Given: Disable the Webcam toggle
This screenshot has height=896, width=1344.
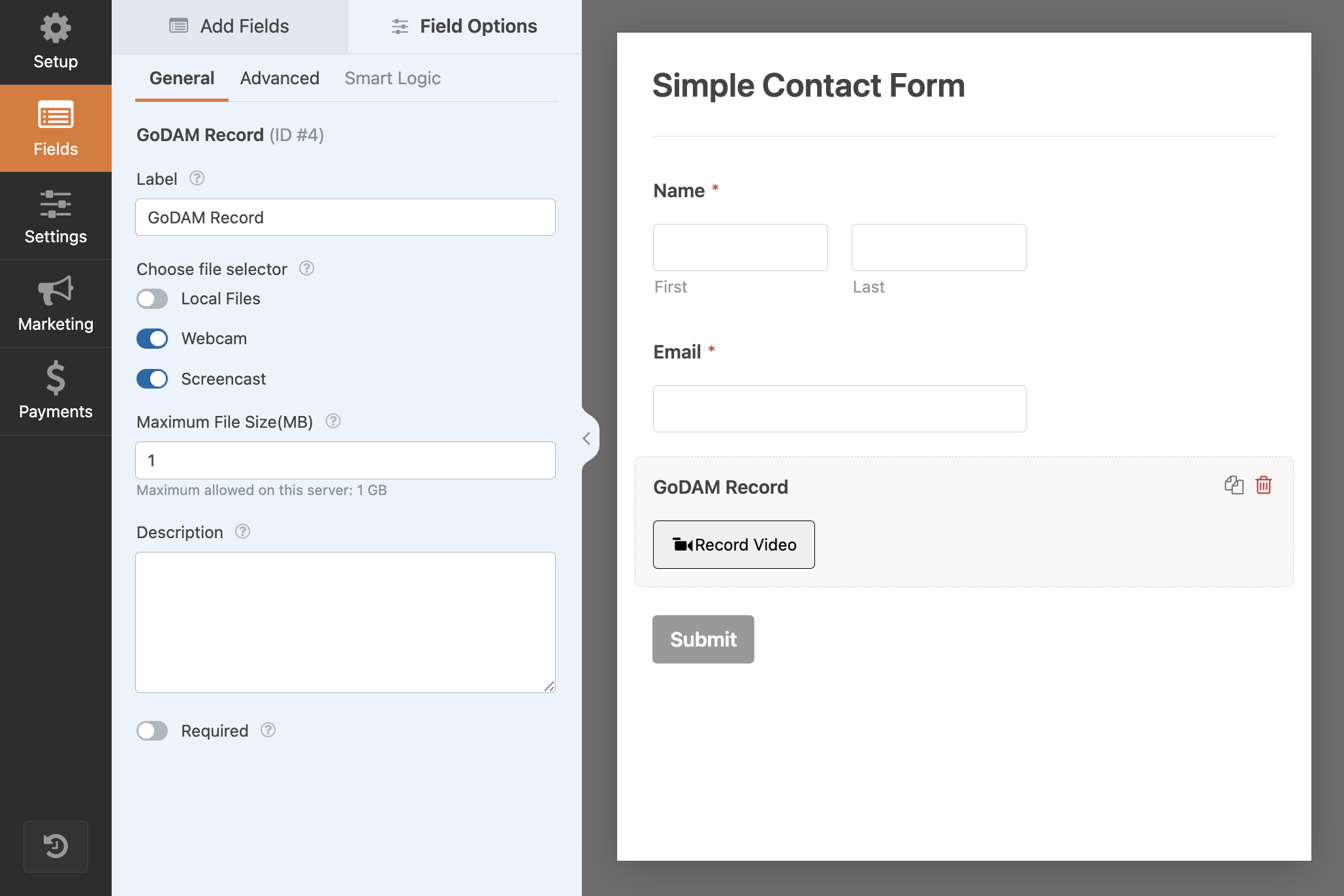Looking at the screenshot, I should point(152,339).
